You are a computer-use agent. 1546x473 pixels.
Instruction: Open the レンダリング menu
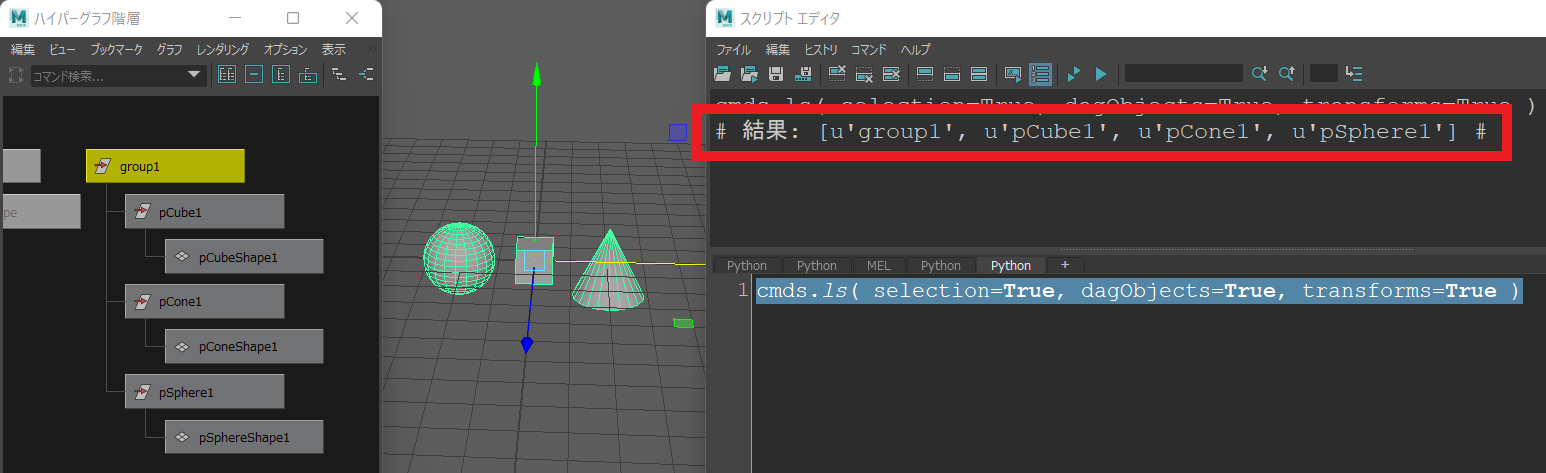(x=223, y=49)
